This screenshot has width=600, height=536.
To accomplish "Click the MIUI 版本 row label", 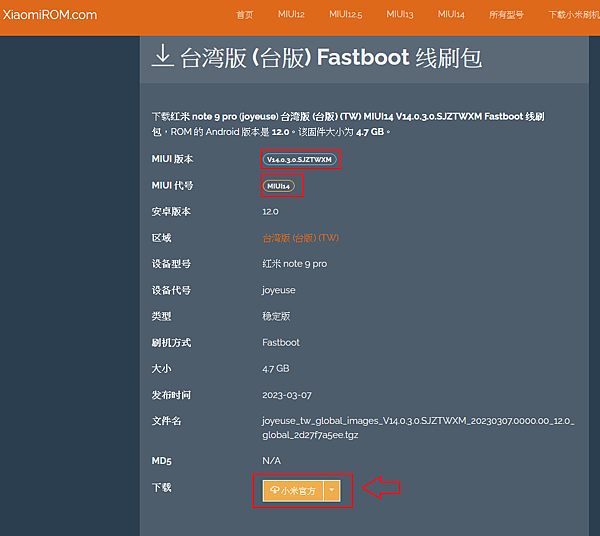I will [173, 159].
